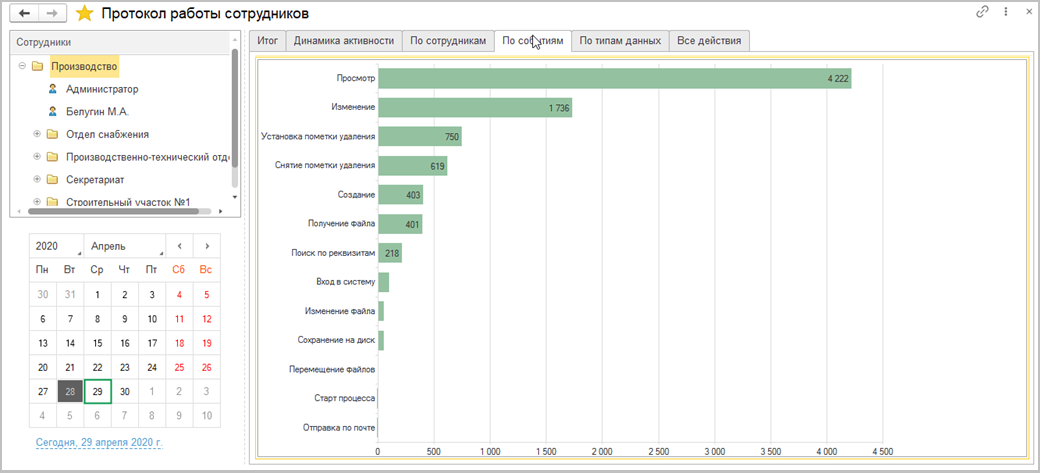The width and height of the screenshot is (1040, 473).
Task: Expand the Отдел снабжения node
Action: [x=37, y=135]
